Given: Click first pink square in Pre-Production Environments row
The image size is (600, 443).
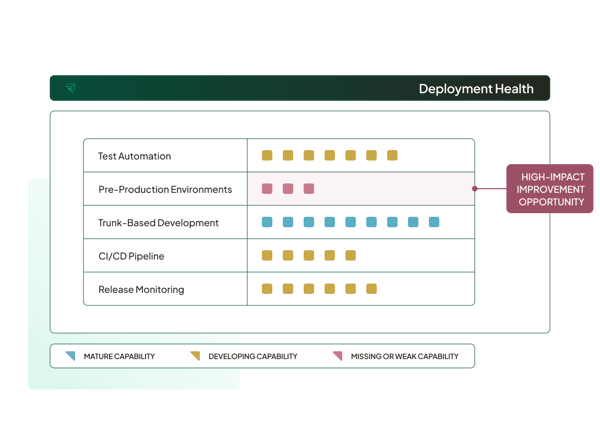Looking at the screenshot, I should (x=267, y=189).
